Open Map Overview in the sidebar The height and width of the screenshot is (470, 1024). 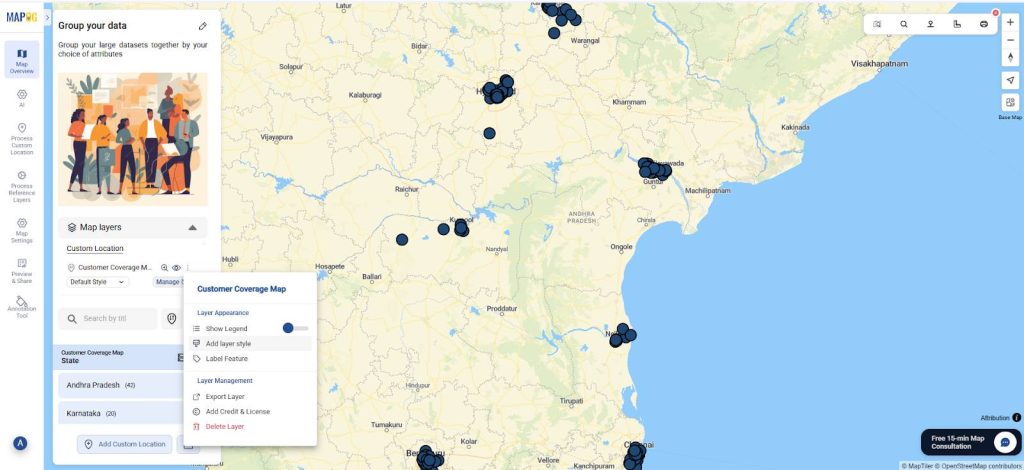click(x=22, y=59)
